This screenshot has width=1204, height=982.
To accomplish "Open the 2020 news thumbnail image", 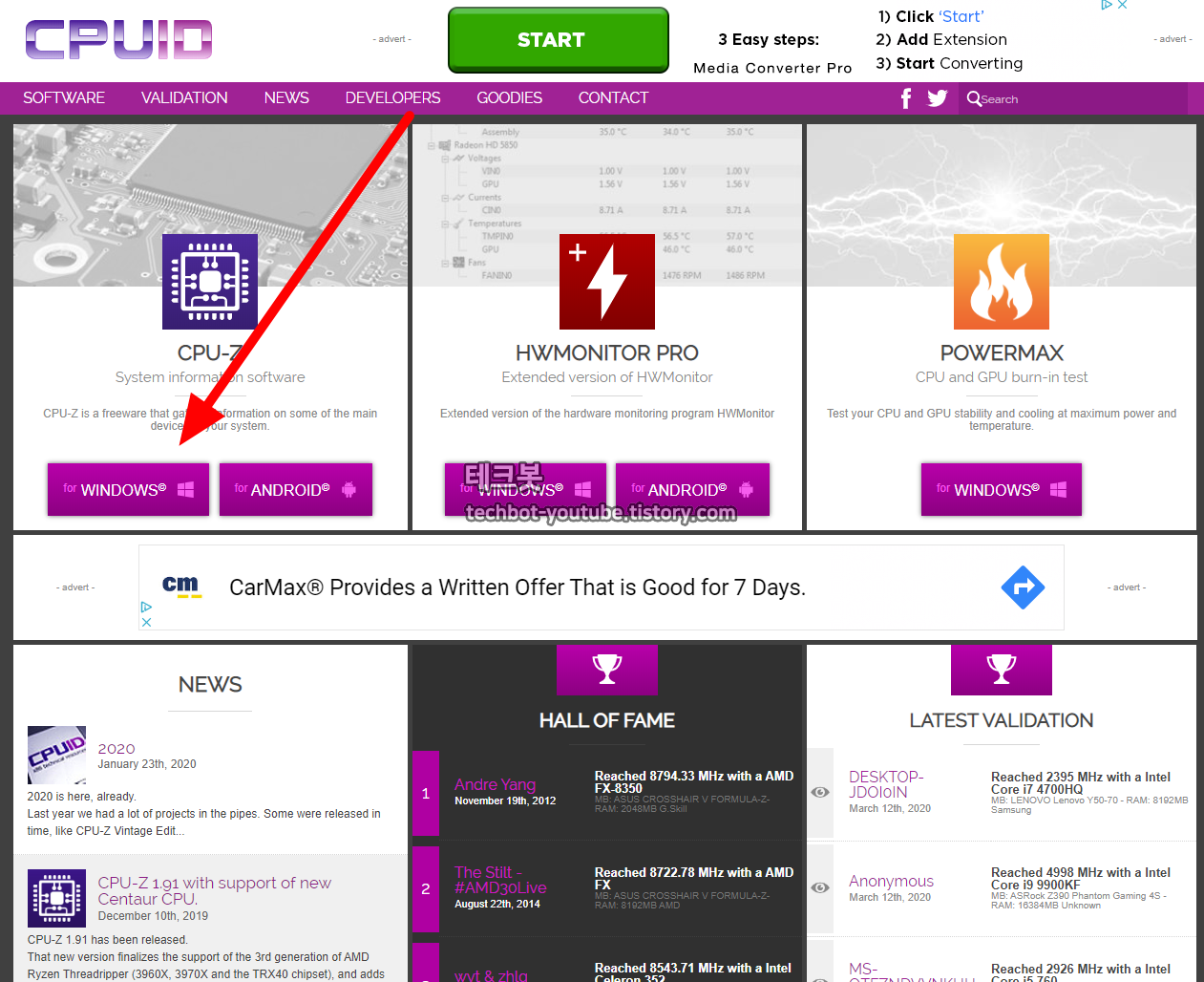I will pyautogui.click(x=57, y=755).
